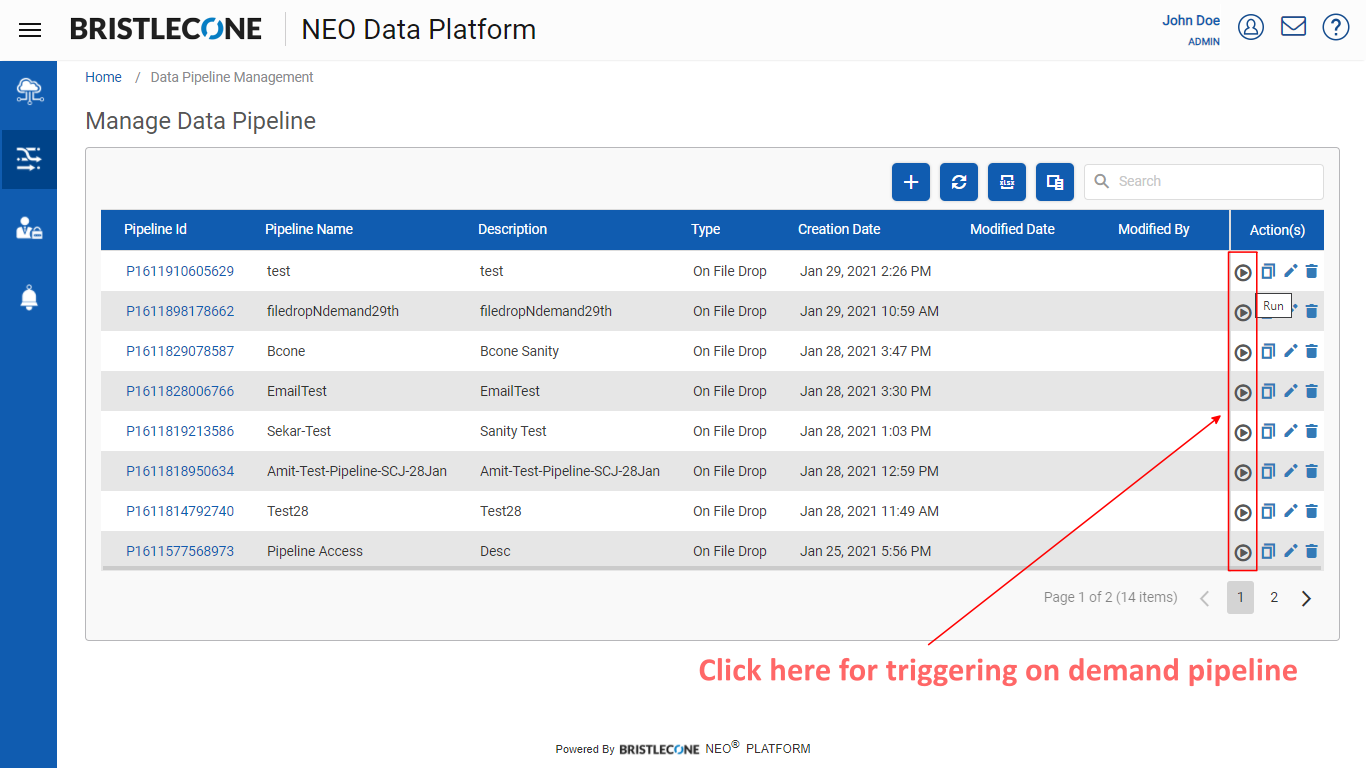The height and width of the screenshot is (768, 1366).
Task: Run the Pipeline Access pipeline
Action: tap(1243, 552)
